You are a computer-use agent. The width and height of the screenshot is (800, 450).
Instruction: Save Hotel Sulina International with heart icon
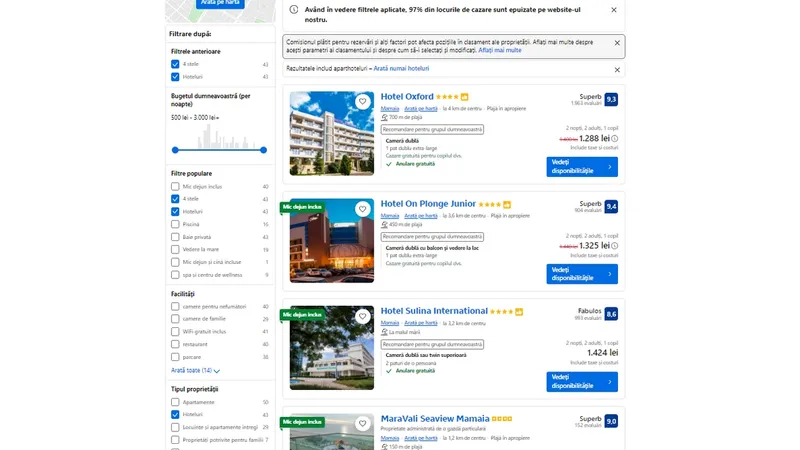tap(363, 316)
